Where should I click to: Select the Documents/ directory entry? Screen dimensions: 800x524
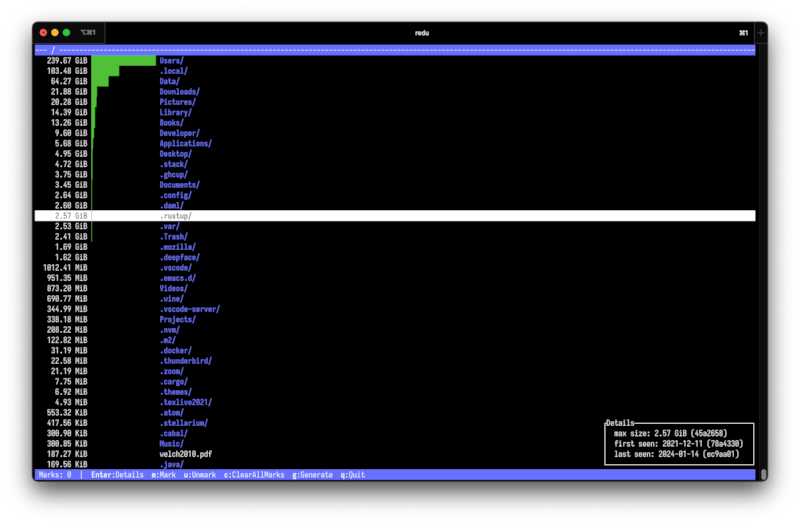(x=180, y=185)
